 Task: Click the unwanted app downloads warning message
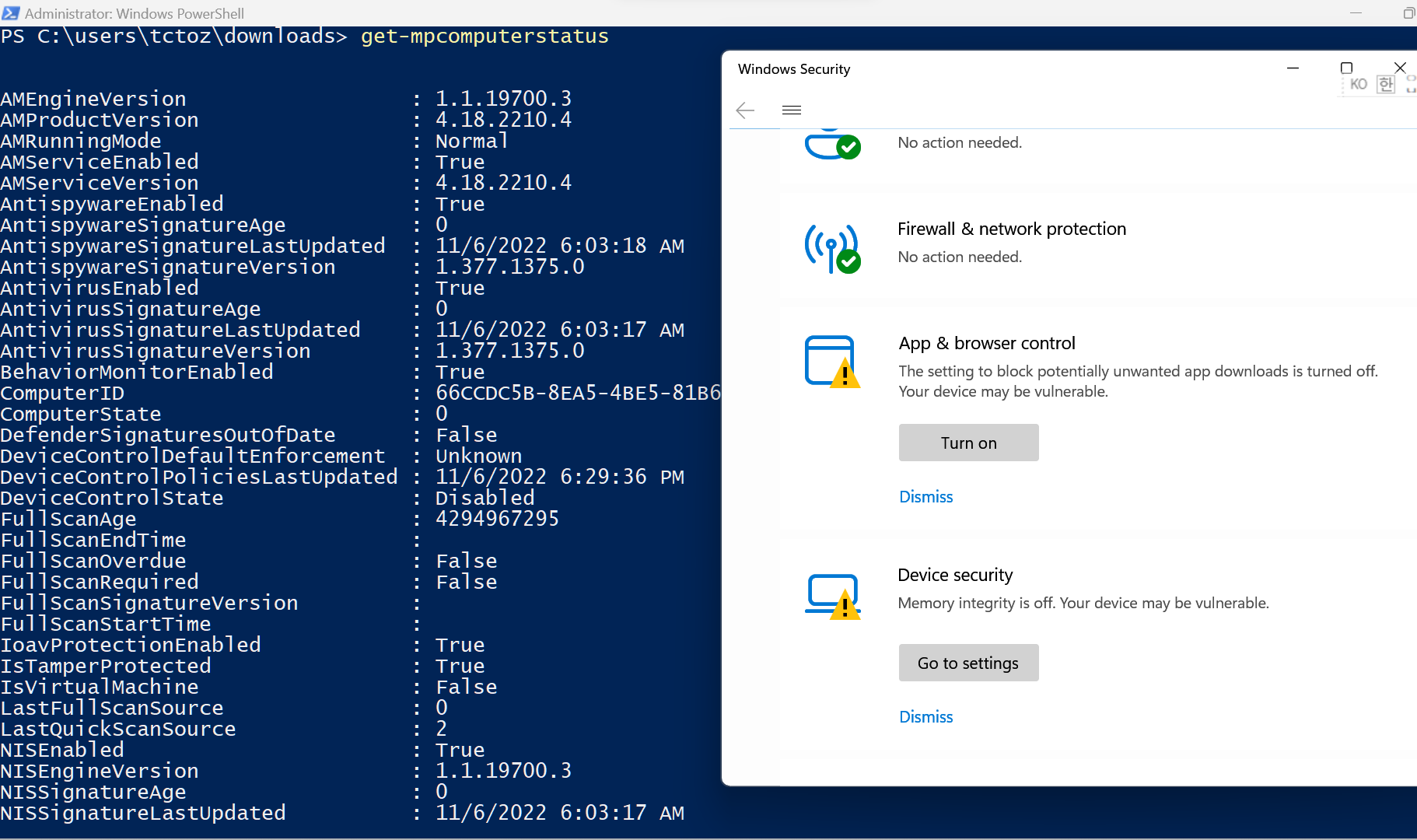[1138, 381]
